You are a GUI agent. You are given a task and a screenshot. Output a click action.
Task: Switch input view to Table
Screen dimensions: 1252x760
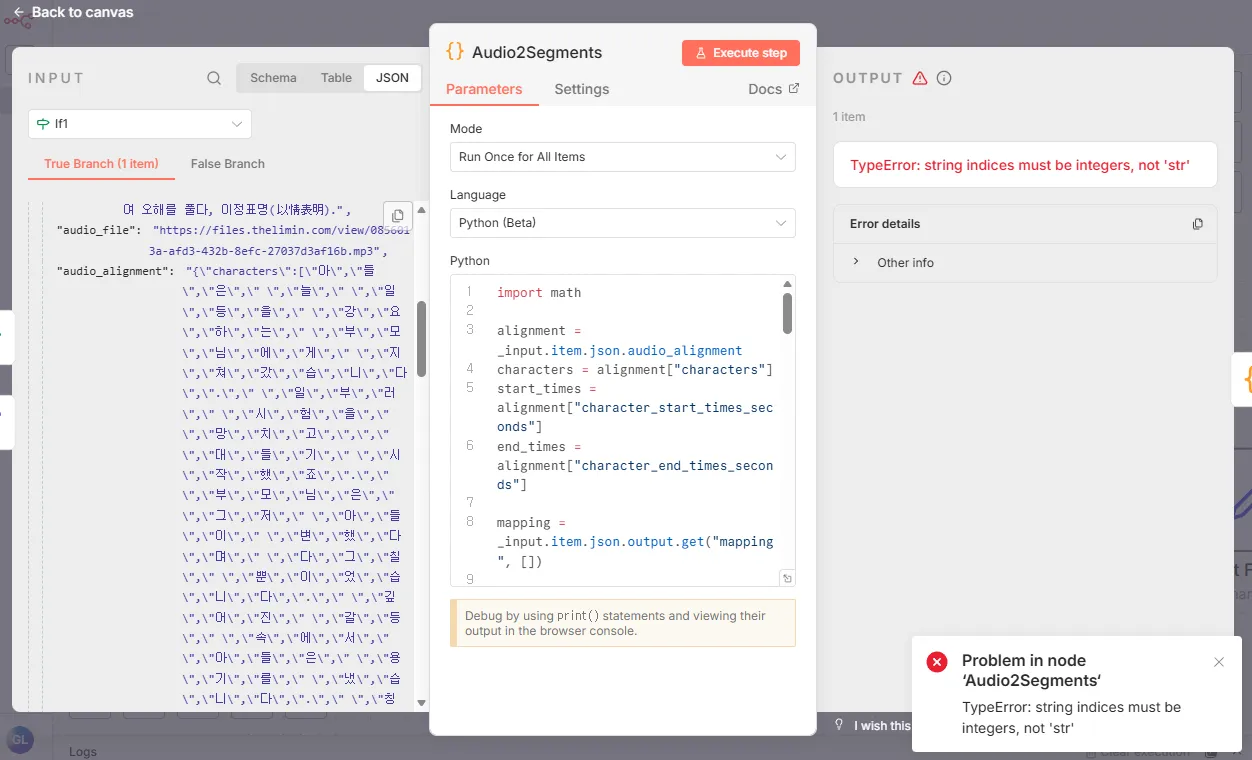click(x=336, y=78)
